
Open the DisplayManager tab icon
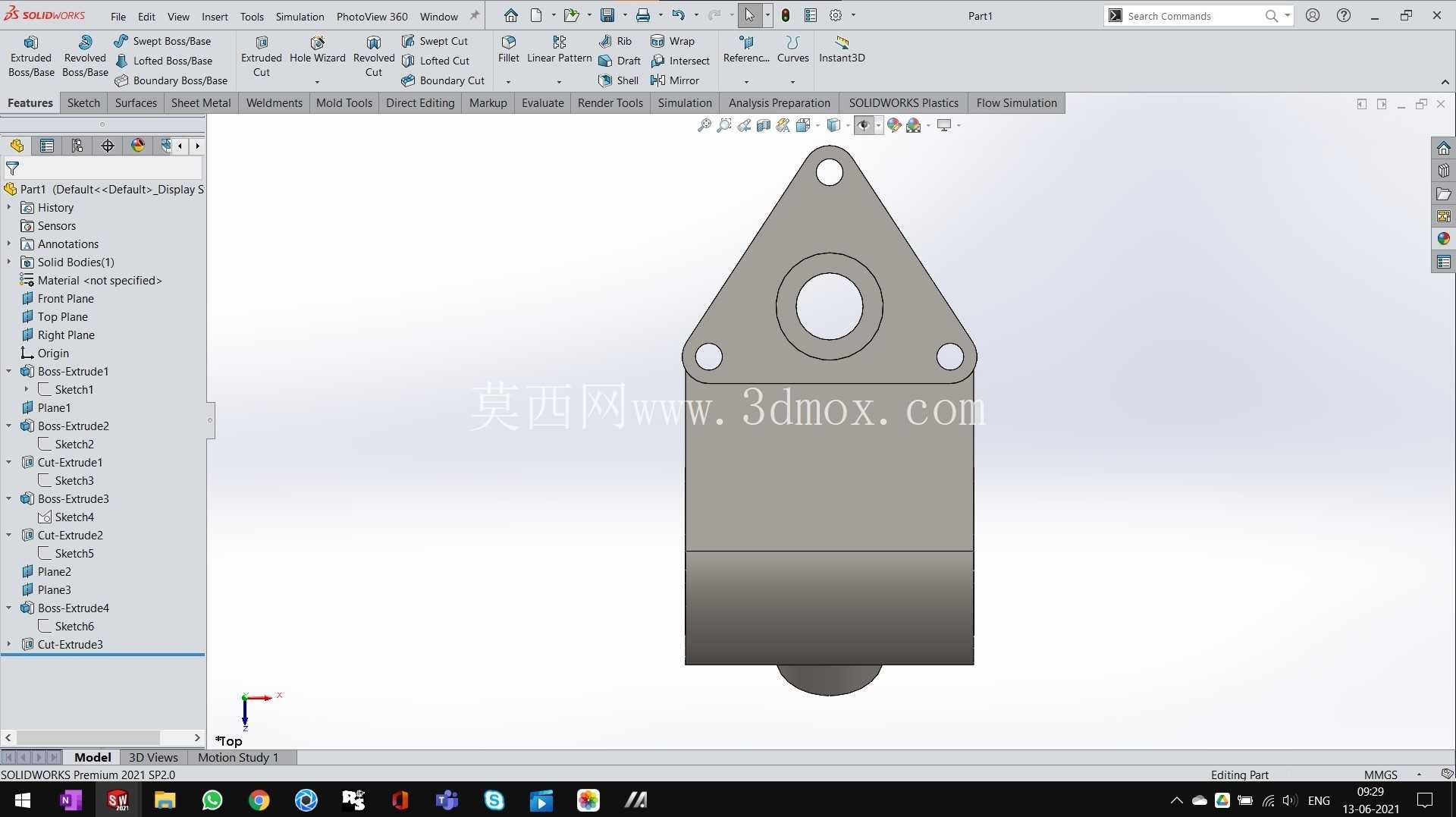click(x=138, y=146)
